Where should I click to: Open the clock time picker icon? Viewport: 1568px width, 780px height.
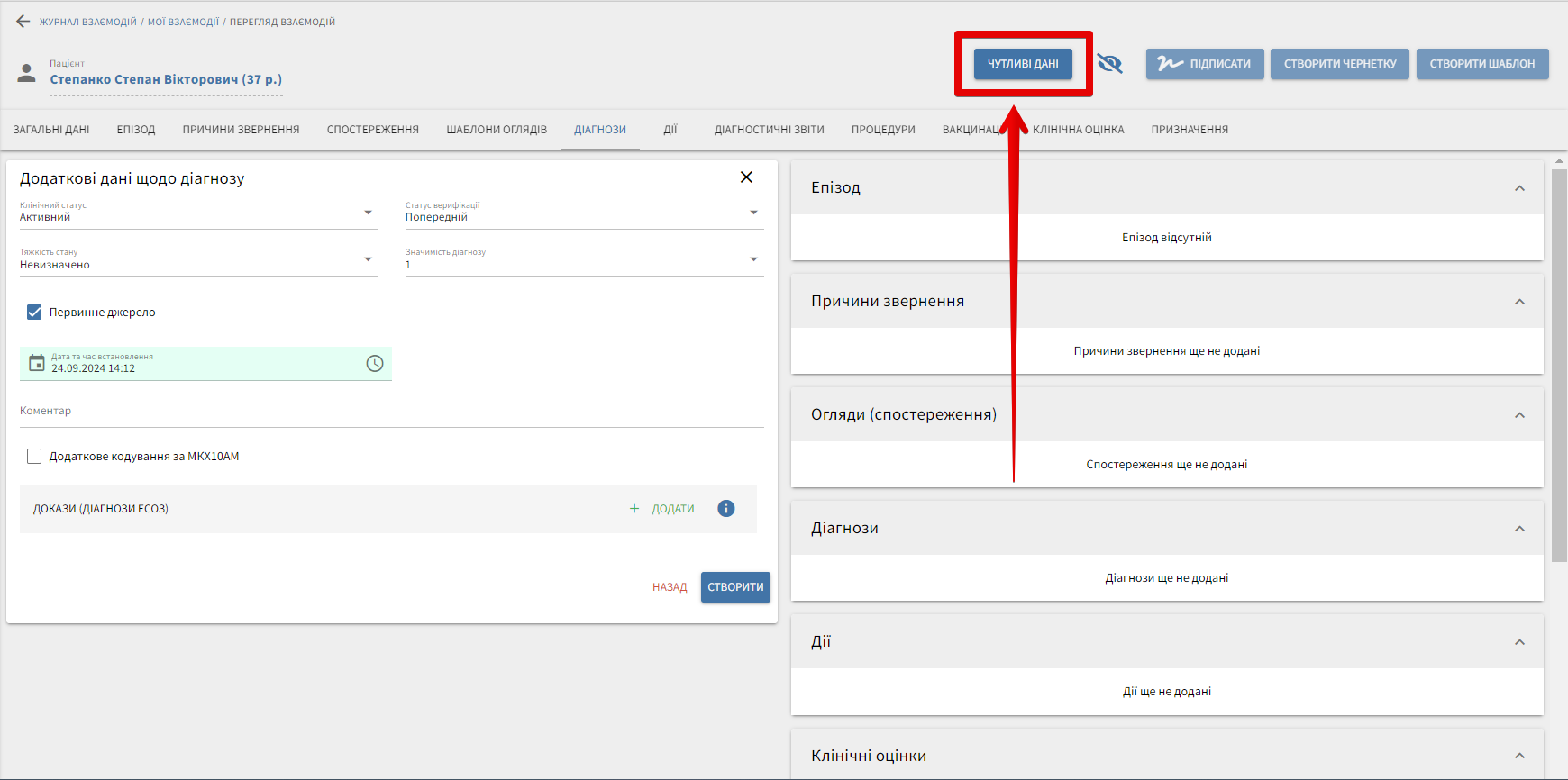pos(375,363)
